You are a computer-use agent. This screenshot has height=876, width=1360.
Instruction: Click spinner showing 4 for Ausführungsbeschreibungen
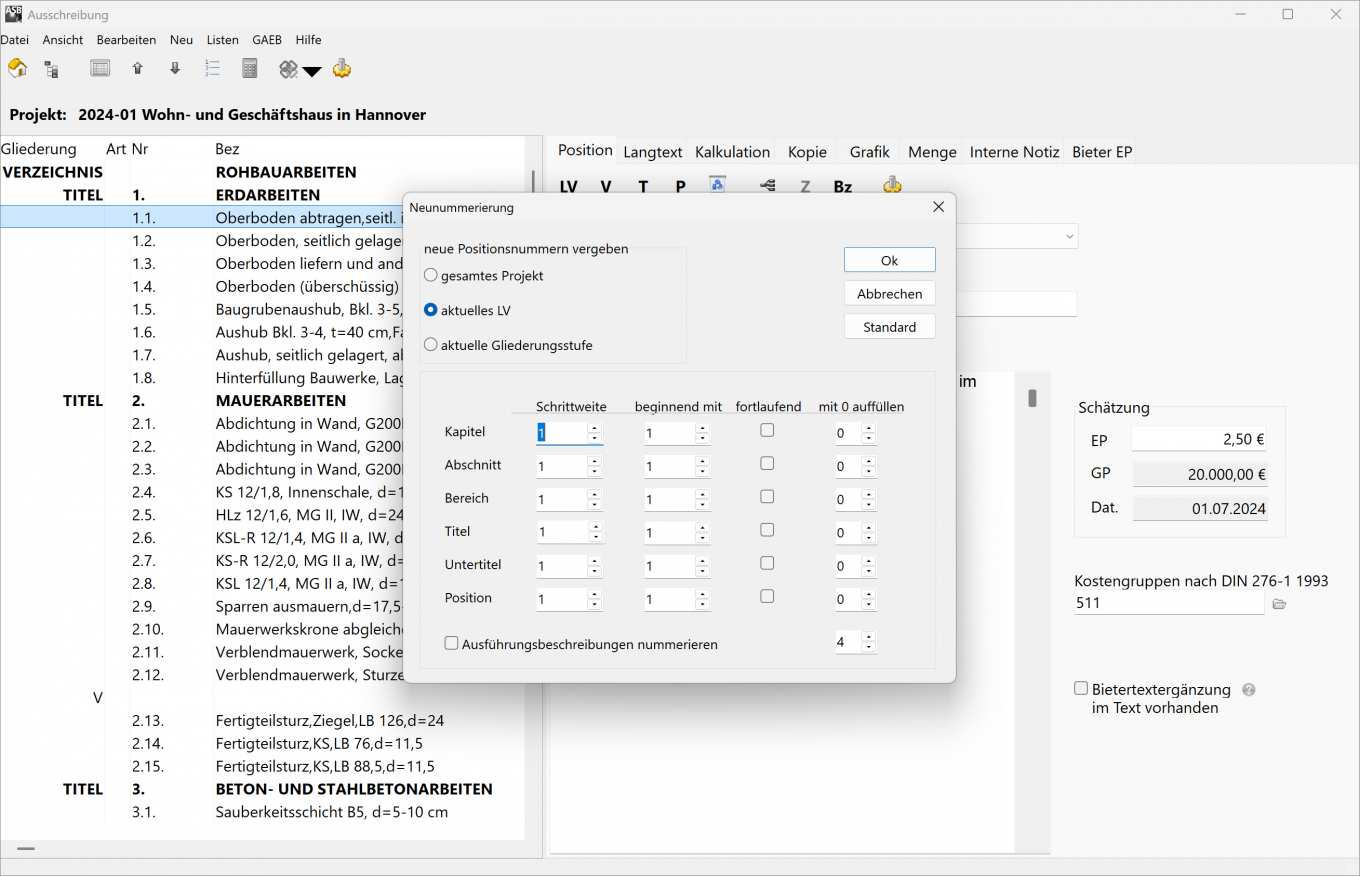[856, 642]
